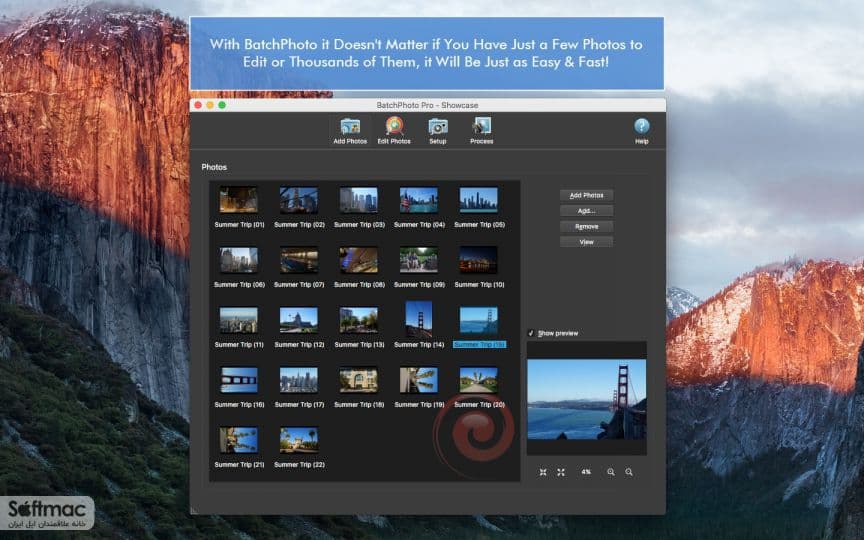Select the Summer Trip (03) photo thumbnail

359,199
